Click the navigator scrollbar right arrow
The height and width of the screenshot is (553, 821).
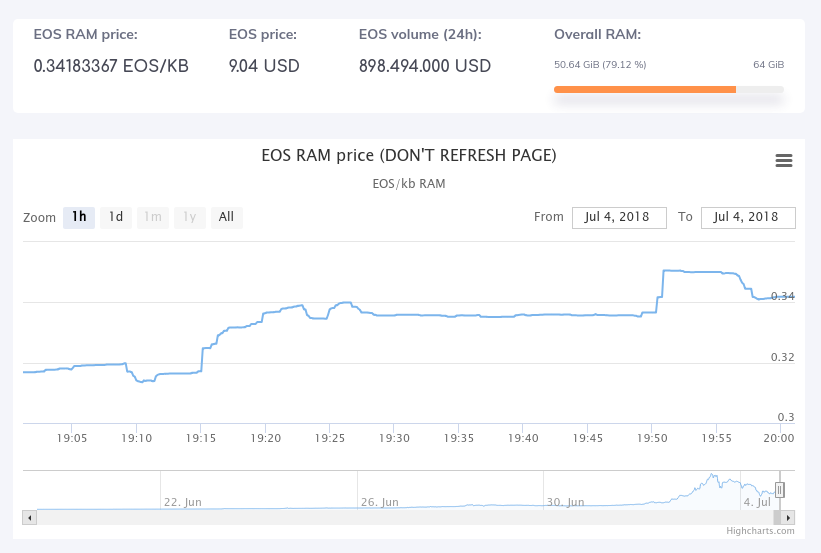click(788, 518)
